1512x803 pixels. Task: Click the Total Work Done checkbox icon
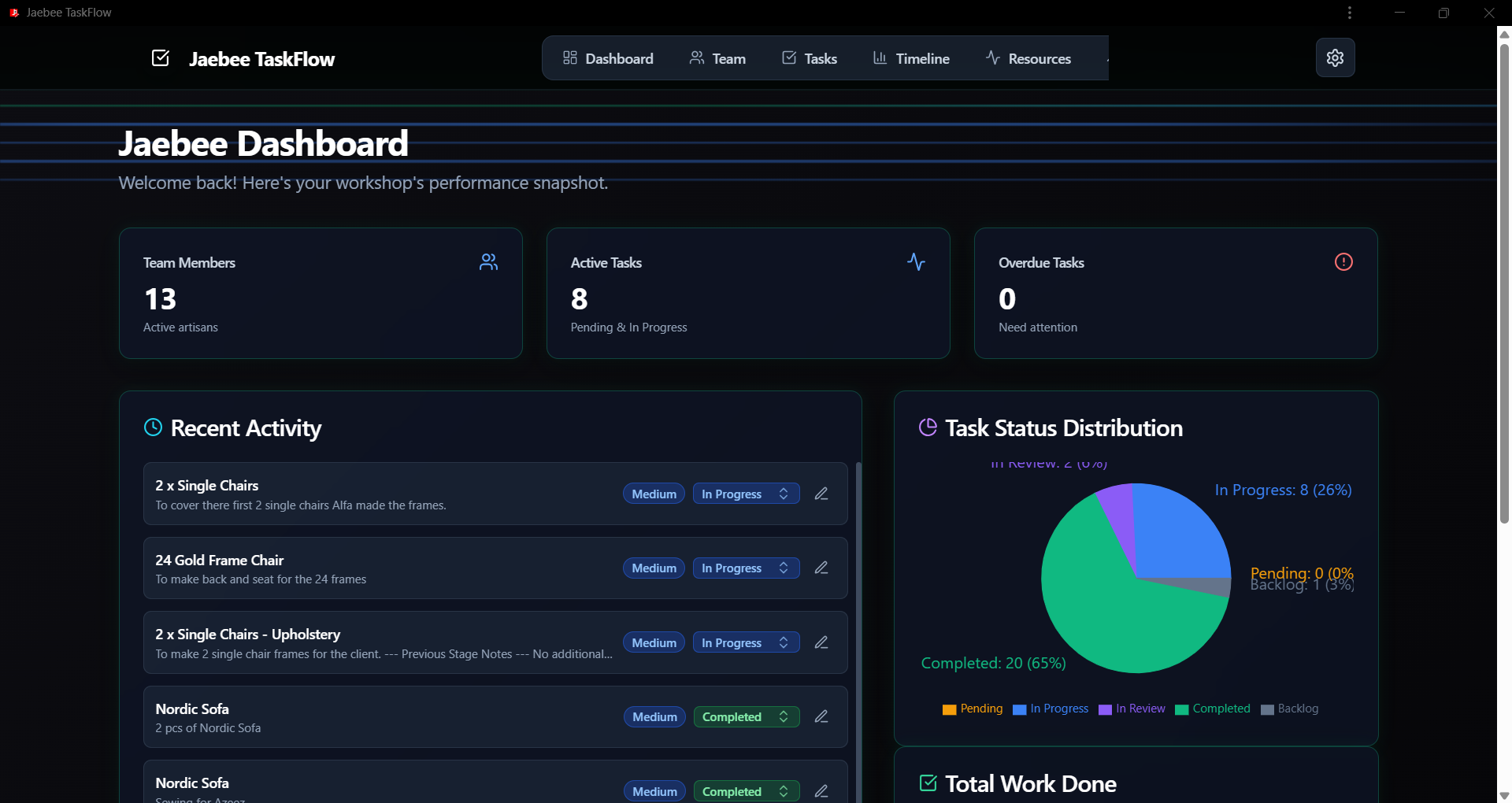click(x=928, y=783)
